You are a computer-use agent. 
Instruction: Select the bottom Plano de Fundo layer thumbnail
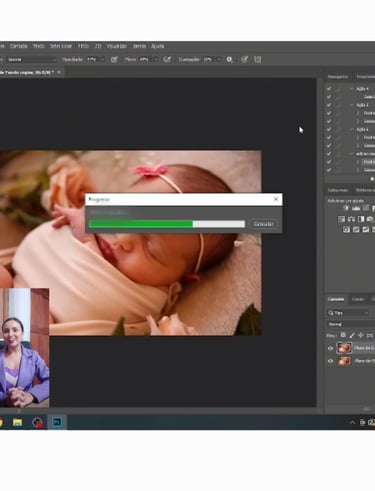[x=344, y=361]
